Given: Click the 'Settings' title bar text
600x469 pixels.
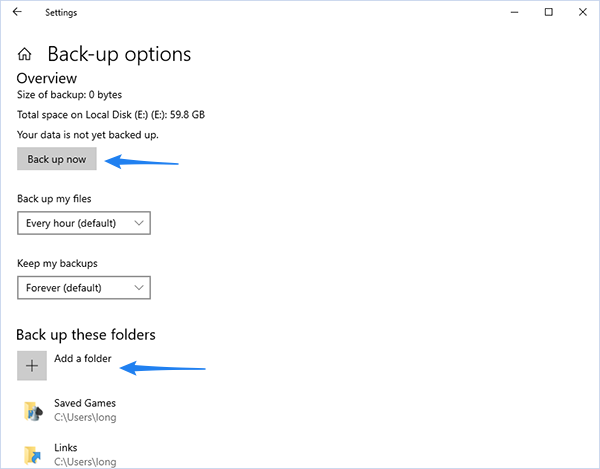Looking at the screenshot, I should click(x=61, y=13).
